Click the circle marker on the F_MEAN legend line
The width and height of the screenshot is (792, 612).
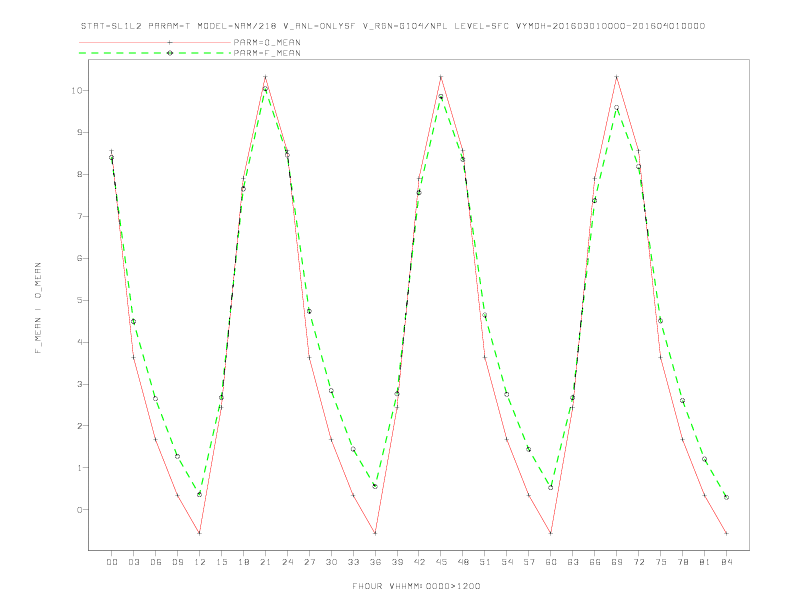pos(170,53)
